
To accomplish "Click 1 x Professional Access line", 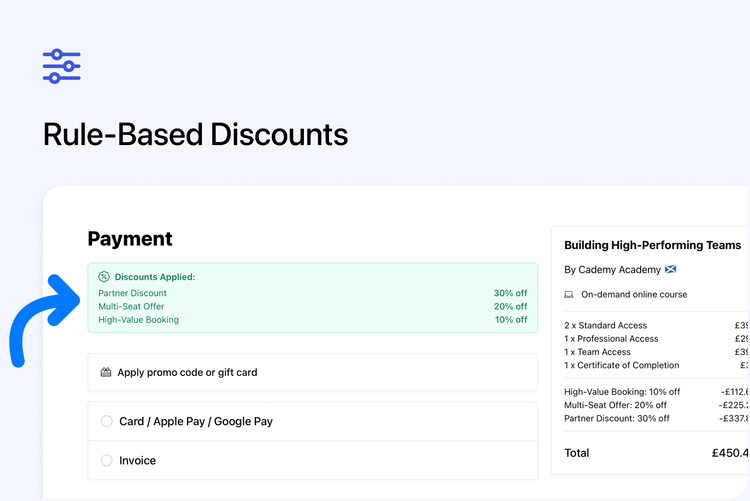I will pos(611,339).
